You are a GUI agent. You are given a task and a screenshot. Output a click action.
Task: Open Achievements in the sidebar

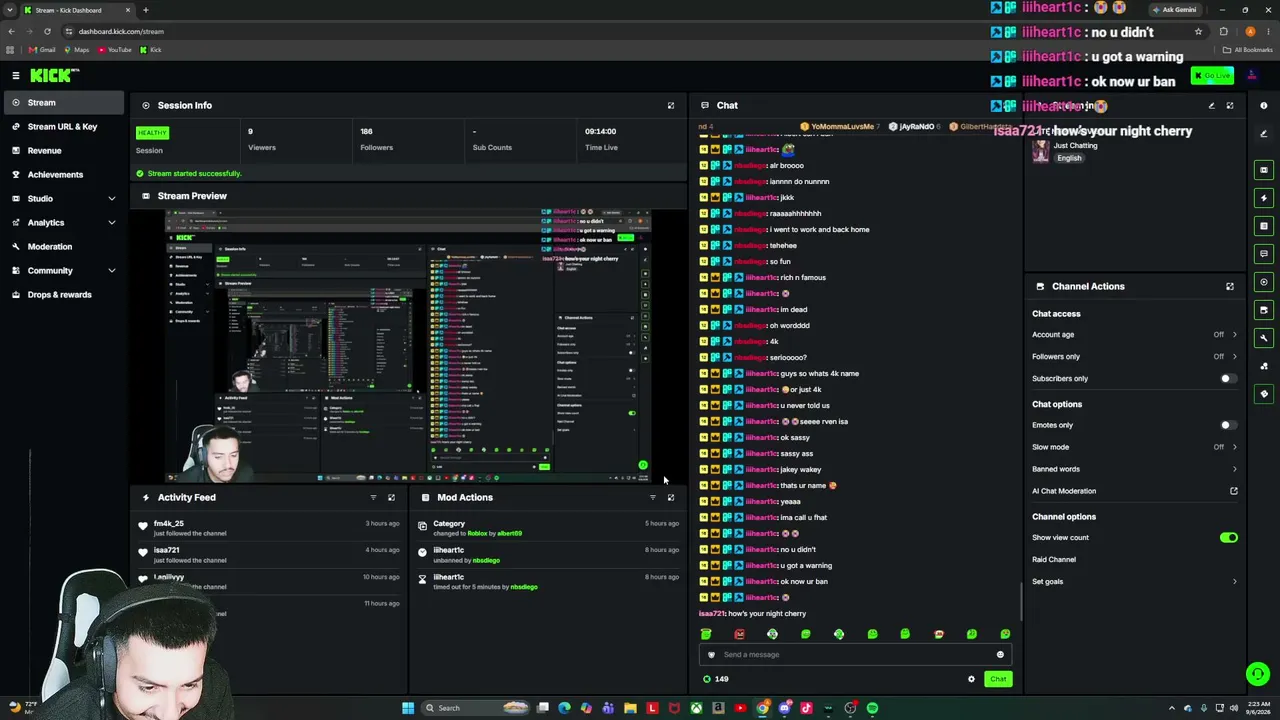[62, 175]
